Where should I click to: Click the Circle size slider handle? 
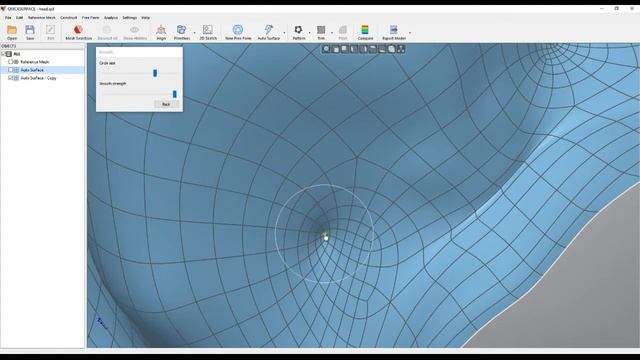point(155,73)
